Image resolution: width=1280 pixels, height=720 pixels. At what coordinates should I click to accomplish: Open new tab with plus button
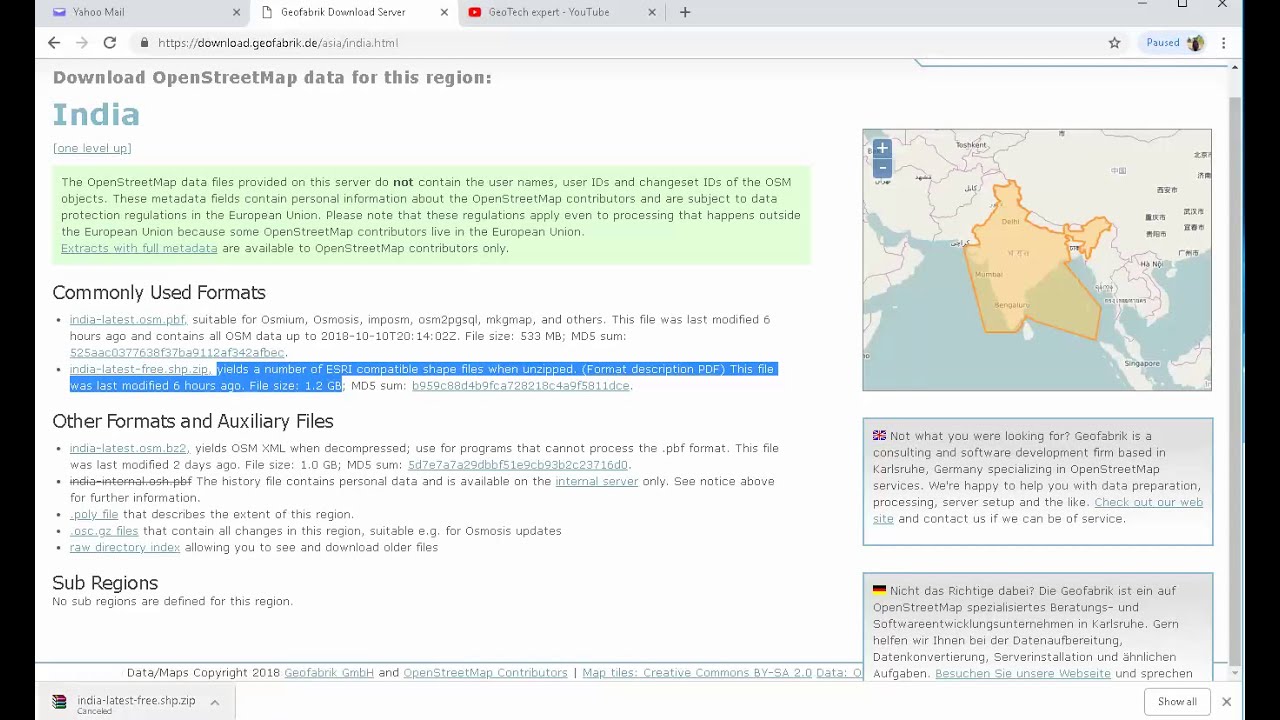click(685, 12)
